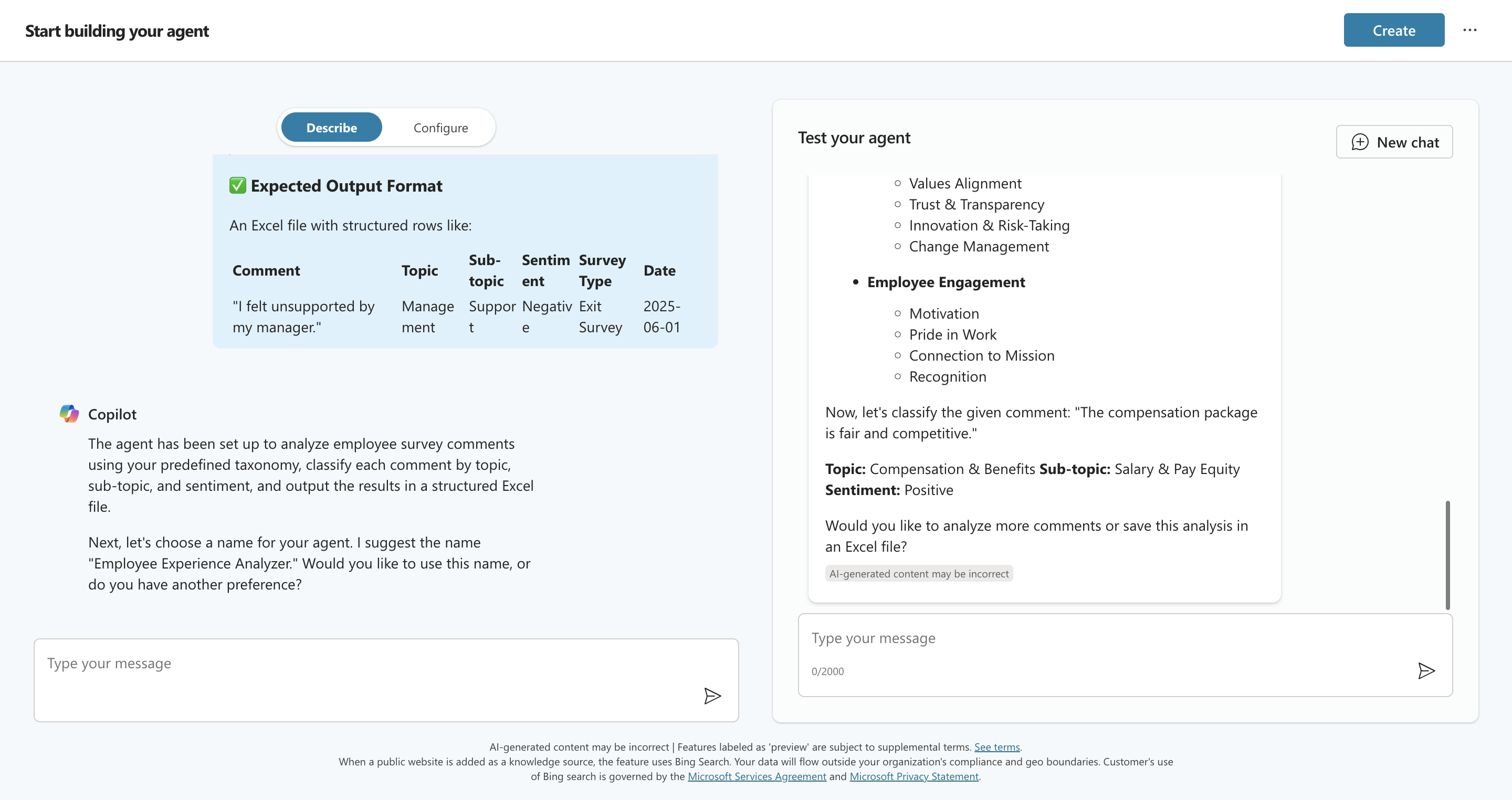This screenshot has height=800, width=1512.
Task: Click the Survey Type column header
Action: [602, 270]
